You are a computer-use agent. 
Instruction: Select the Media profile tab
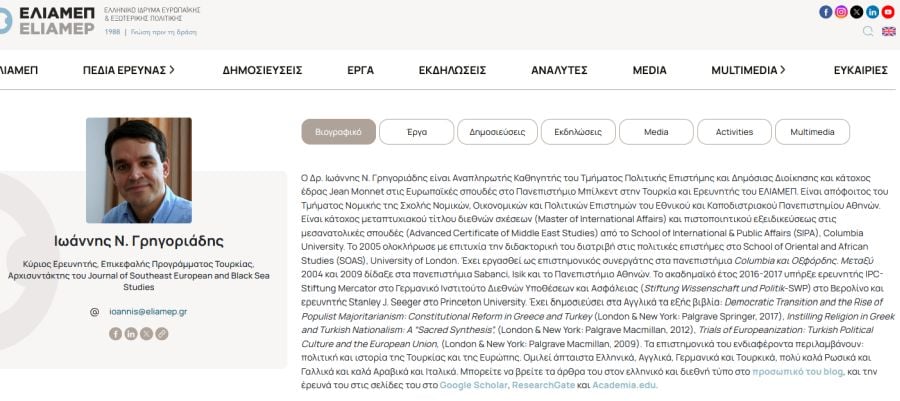tap(656, 132)
